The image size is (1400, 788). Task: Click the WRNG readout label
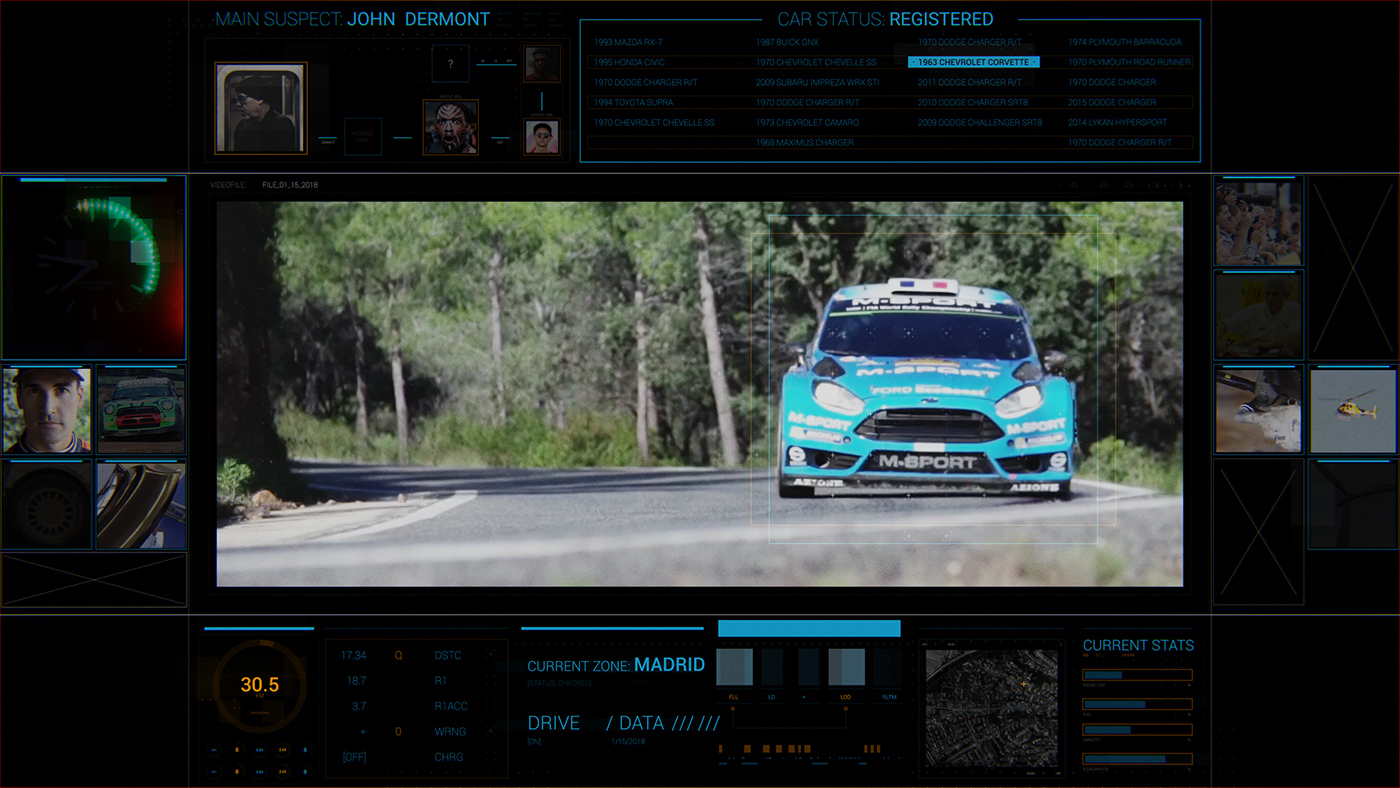point(450,731)
